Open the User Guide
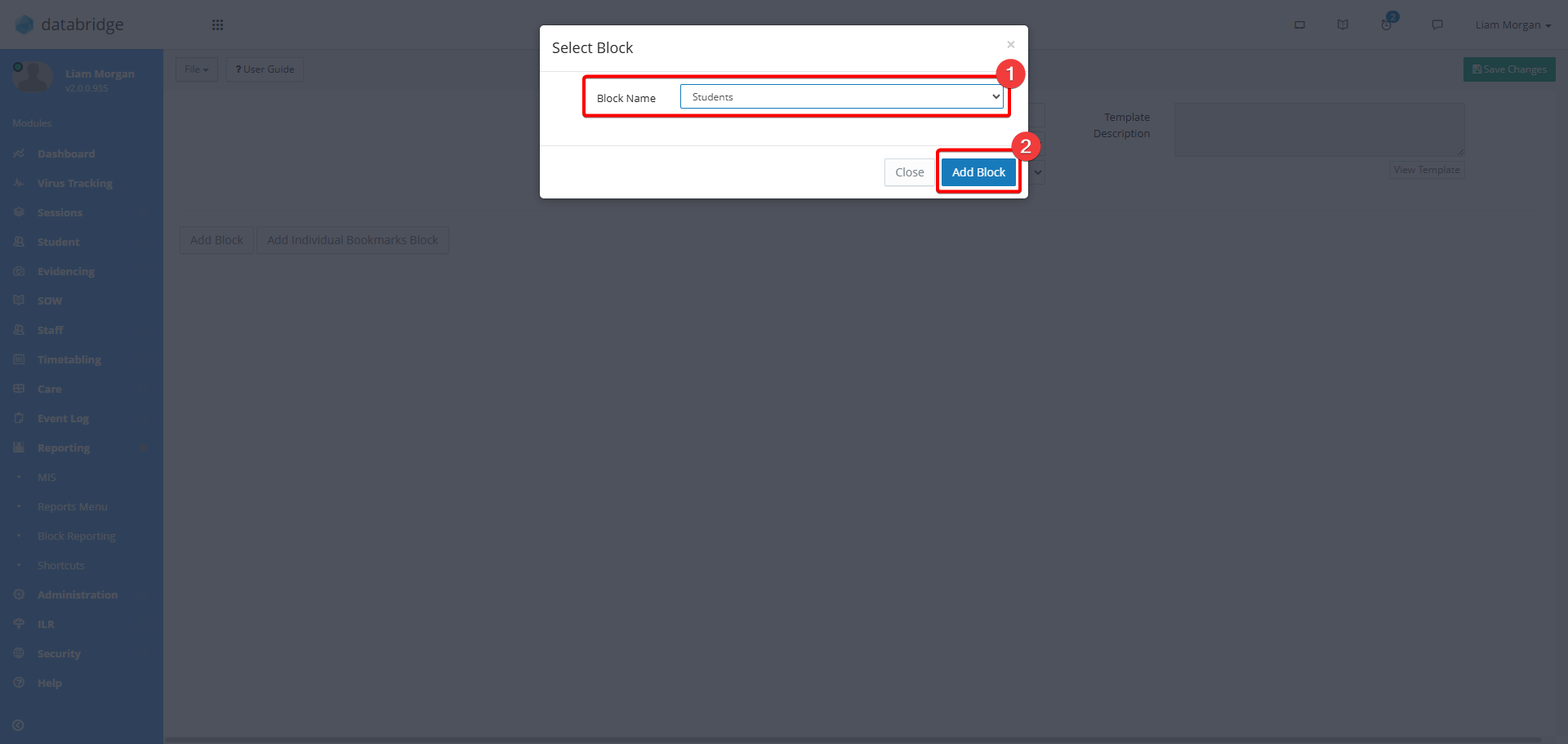Screen dimensions: 1568x744 click(x=265, y=69)
